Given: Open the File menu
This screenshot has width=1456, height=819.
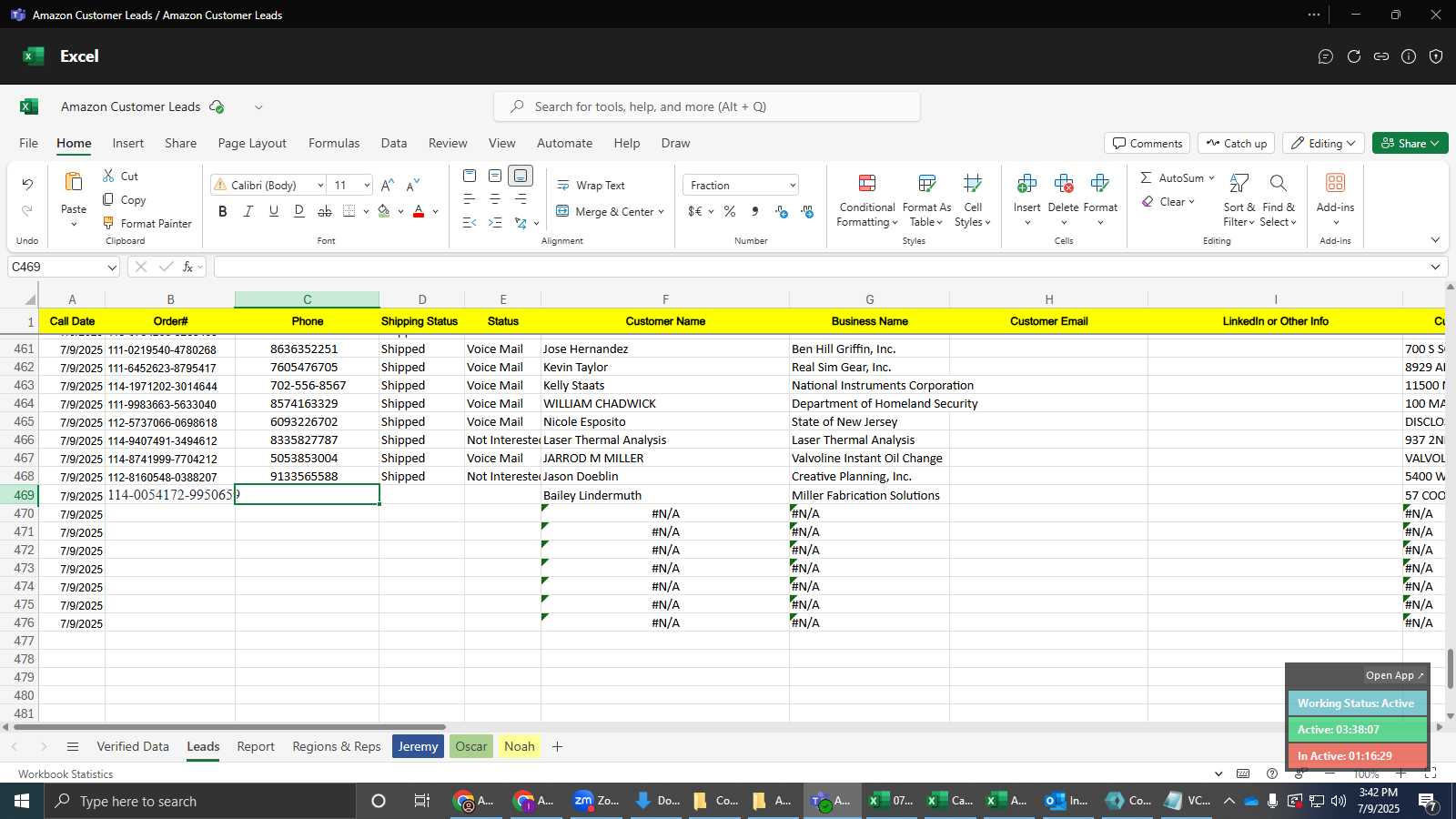Looking at the screenshot, I should tap(29, 143).
